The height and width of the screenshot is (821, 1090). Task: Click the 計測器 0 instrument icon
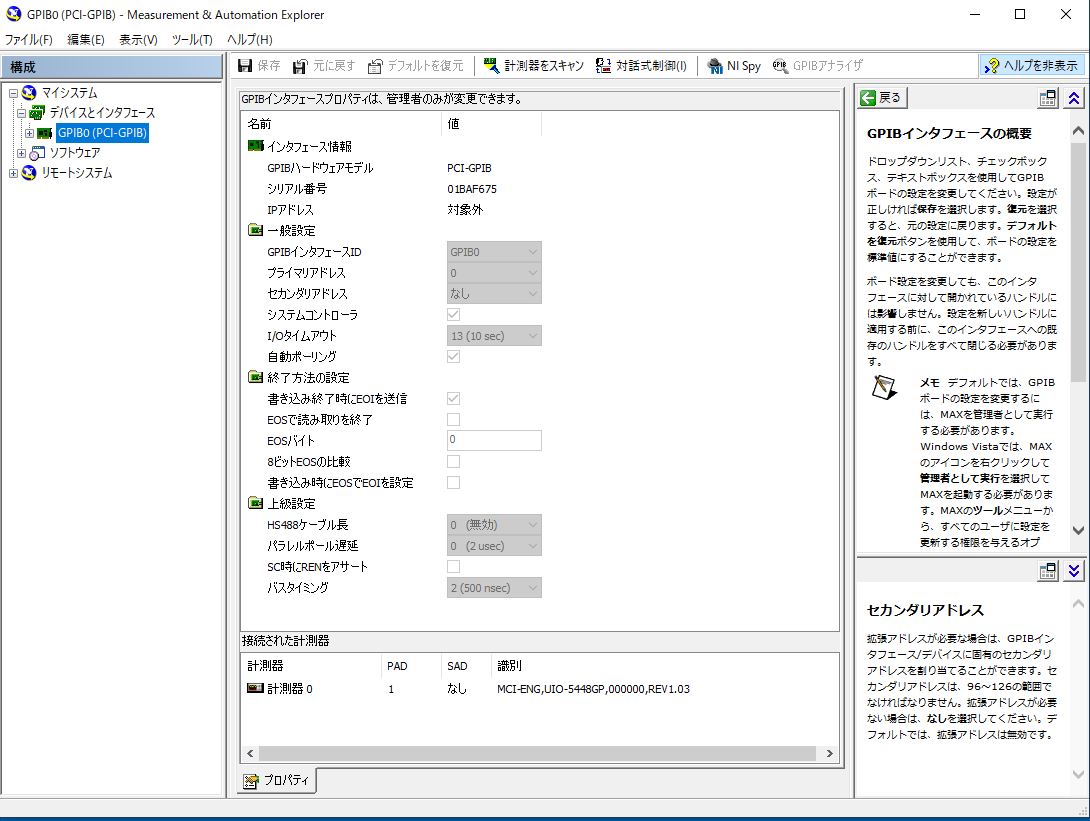pos(255,688)
